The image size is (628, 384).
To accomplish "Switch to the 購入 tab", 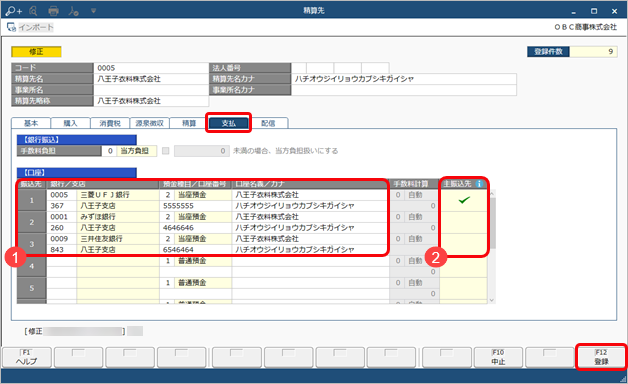I will [x=70, y=123].
